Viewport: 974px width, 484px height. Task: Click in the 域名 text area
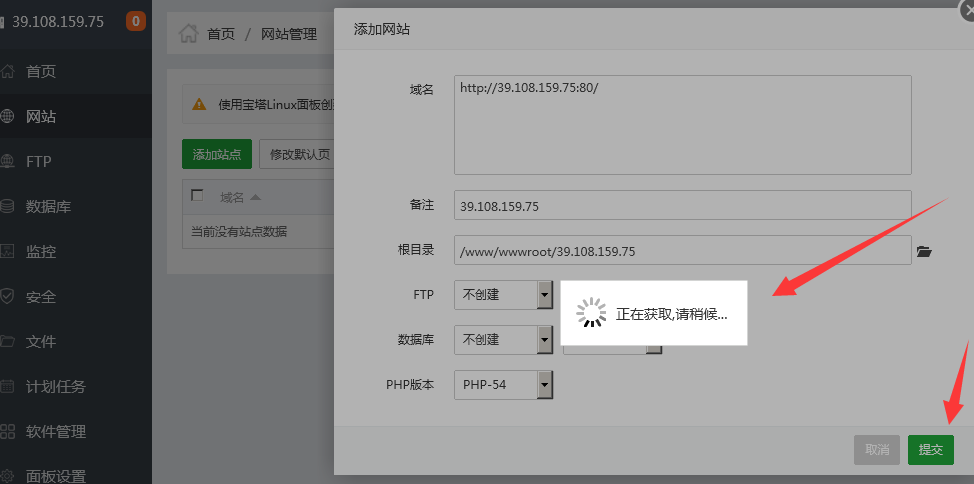click(x=683, y=125)
